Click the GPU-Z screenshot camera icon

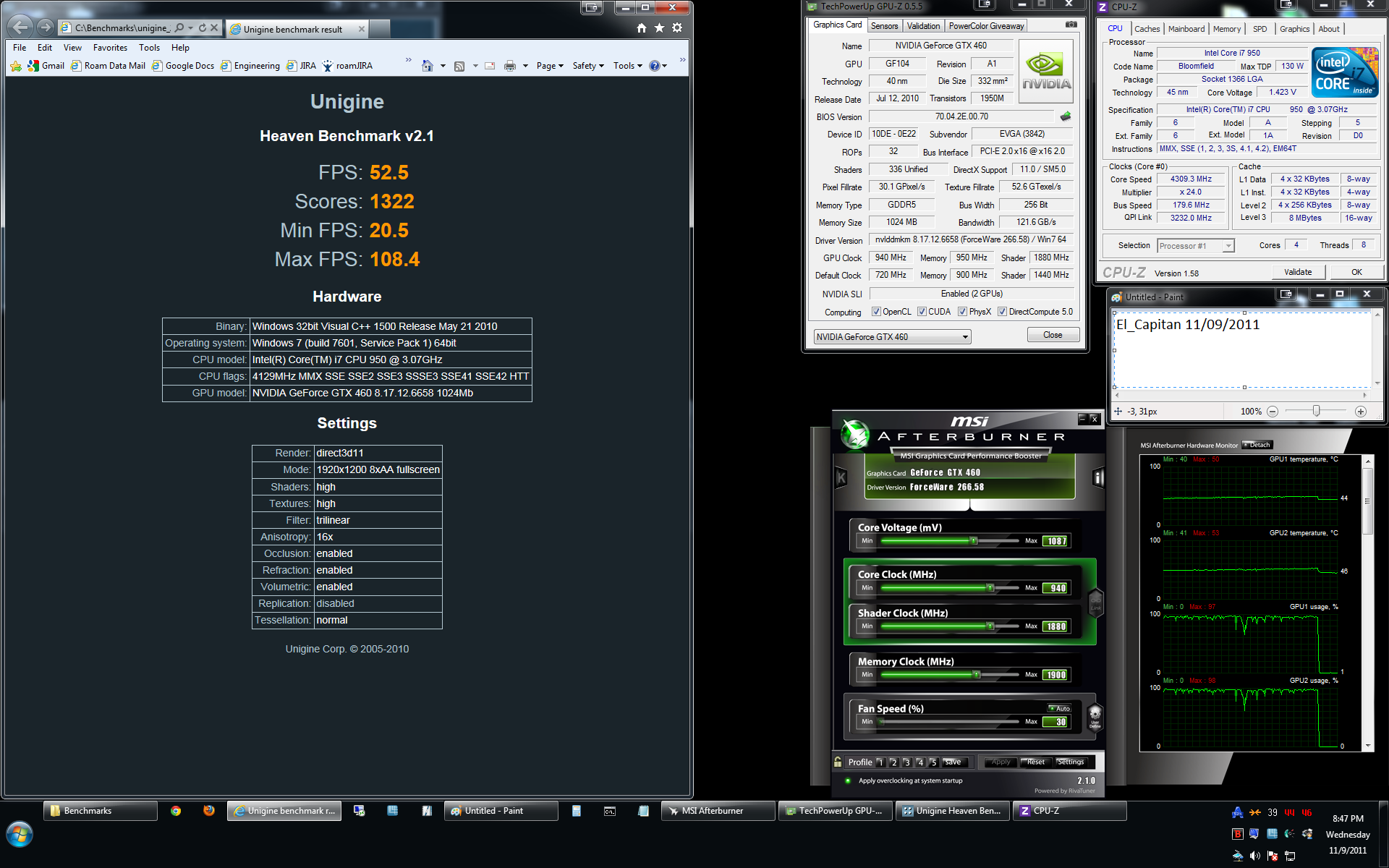click(x=1071, y=25)
